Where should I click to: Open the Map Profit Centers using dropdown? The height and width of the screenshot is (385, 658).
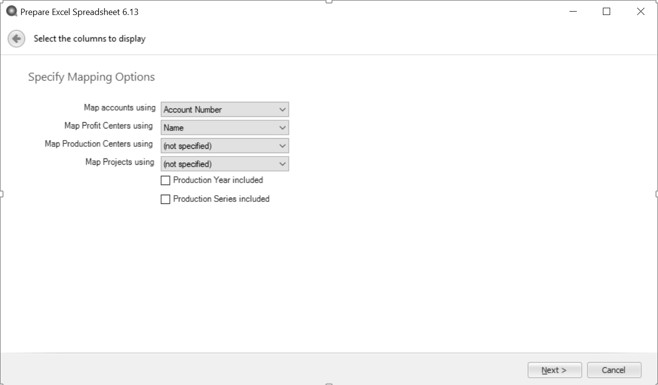225,128
